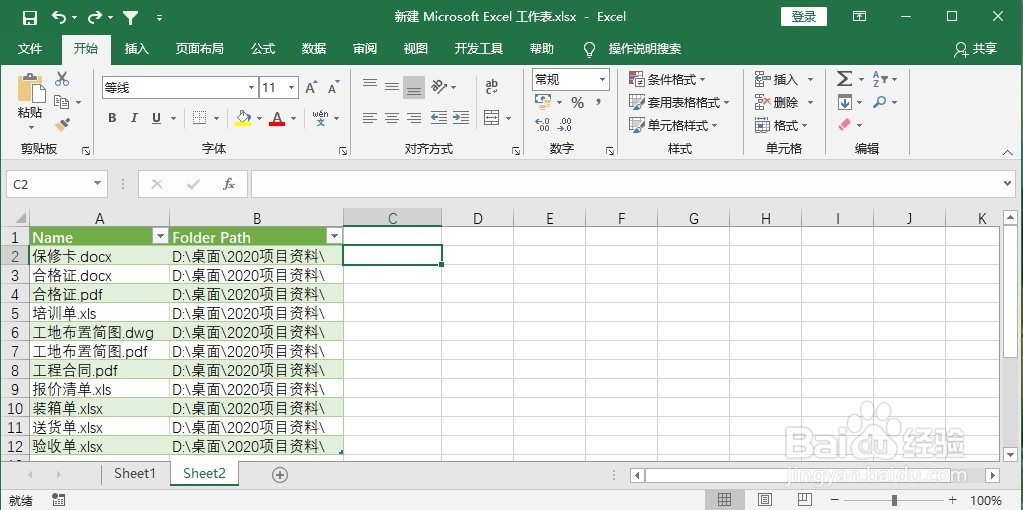
Task: Apply the cell borders icon
Action: click(200, 118)
